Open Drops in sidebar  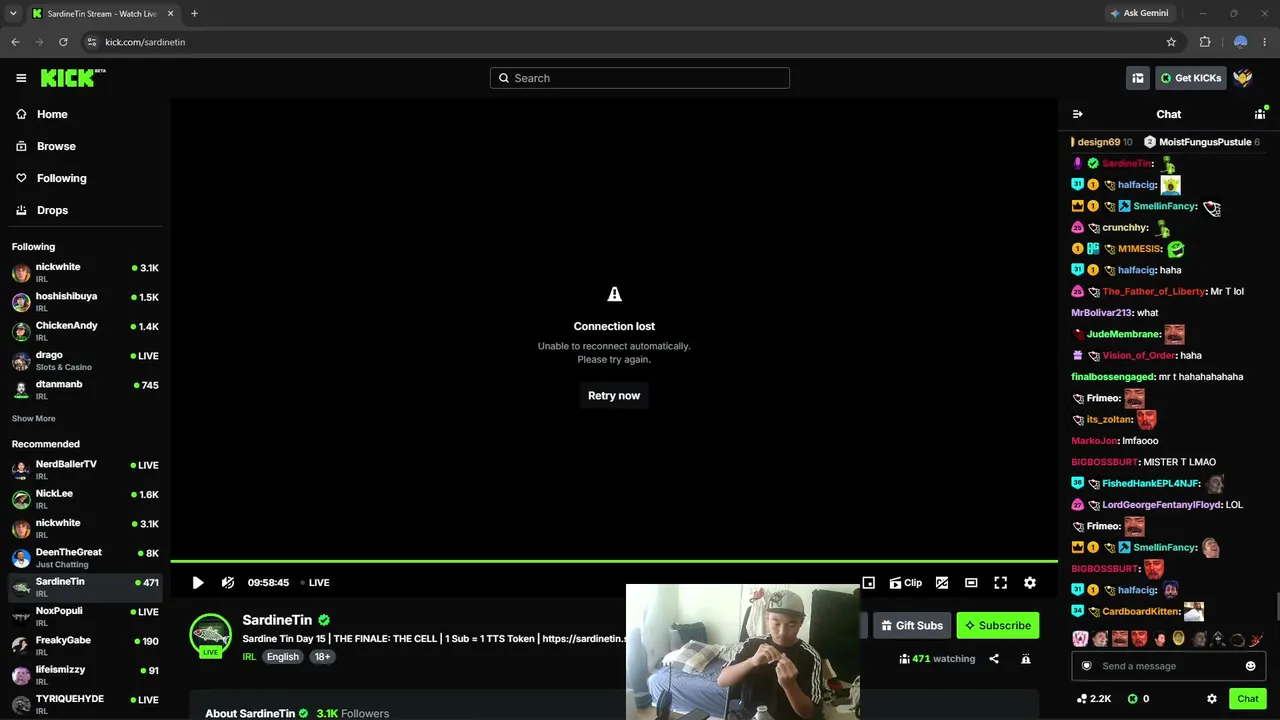[84, 210]
